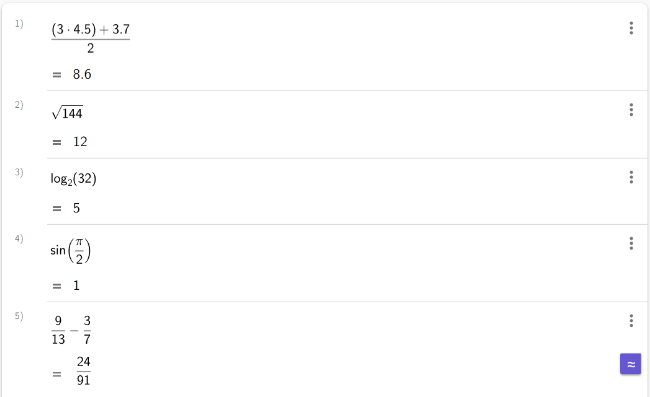Click the row number label 5)
This screenshot has height=397, width=650.
19,316
